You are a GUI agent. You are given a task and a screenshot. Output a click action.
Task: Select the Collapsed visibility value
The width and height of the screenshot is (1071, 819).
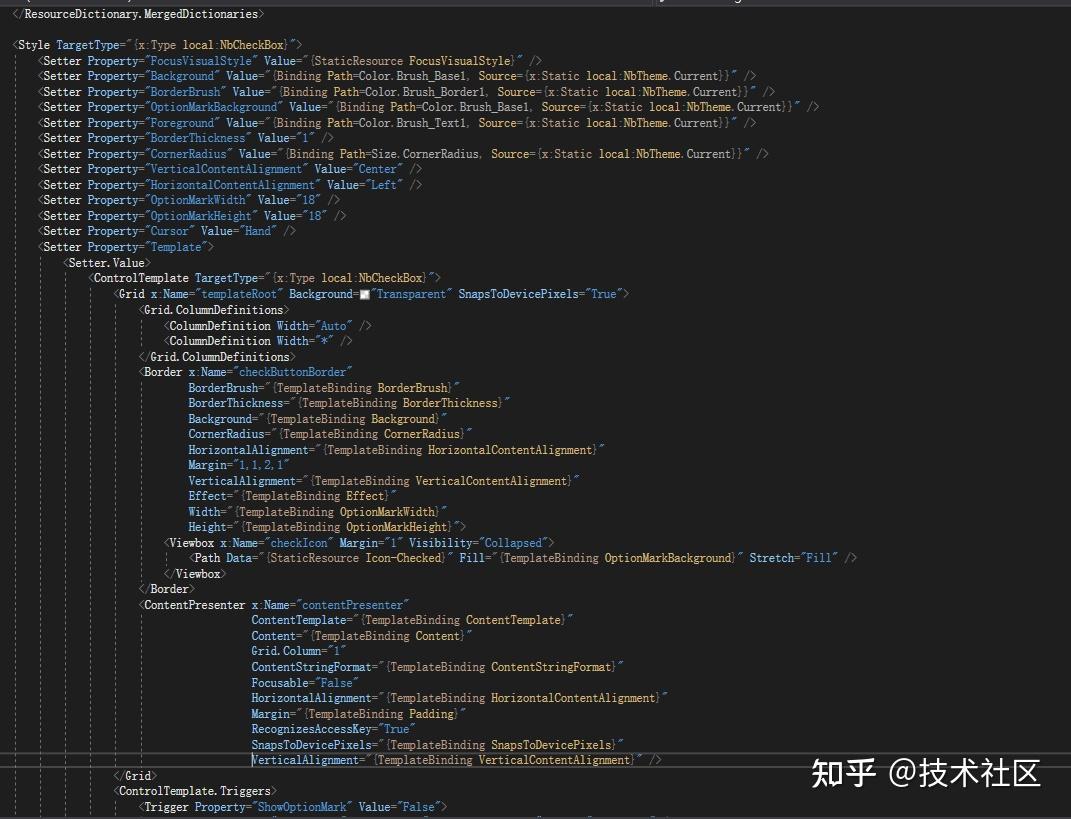tap(514, 542)
